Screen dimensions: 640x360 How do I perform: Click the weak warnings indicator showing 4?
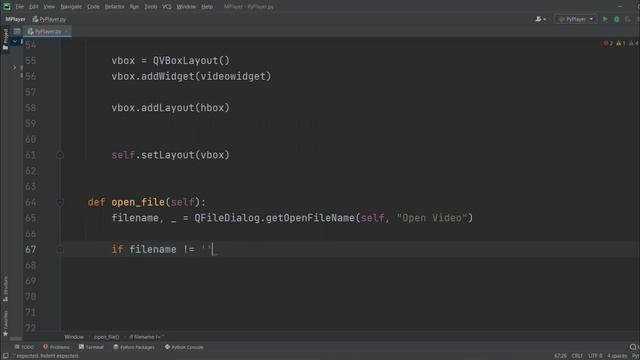[633, 43]
